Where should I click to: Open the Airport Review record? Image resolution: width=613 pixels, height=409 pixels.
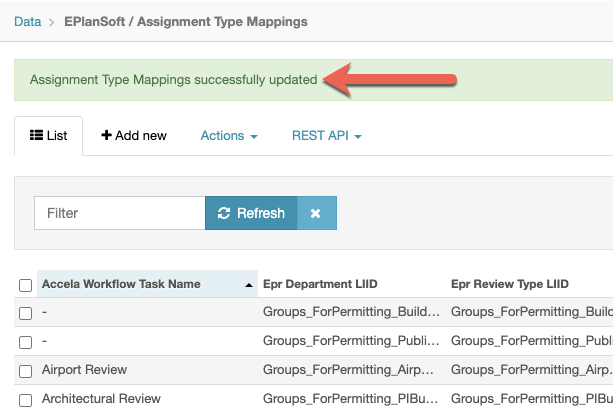(x=84, y=370)
